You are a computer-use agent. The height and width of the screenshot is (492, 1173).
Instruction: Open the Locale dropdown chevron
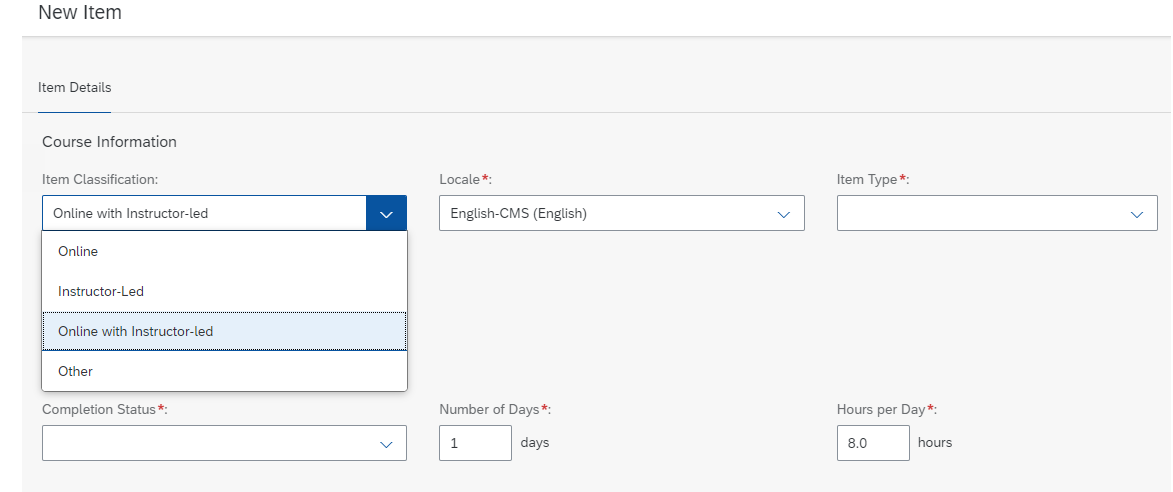click(784, 214)
